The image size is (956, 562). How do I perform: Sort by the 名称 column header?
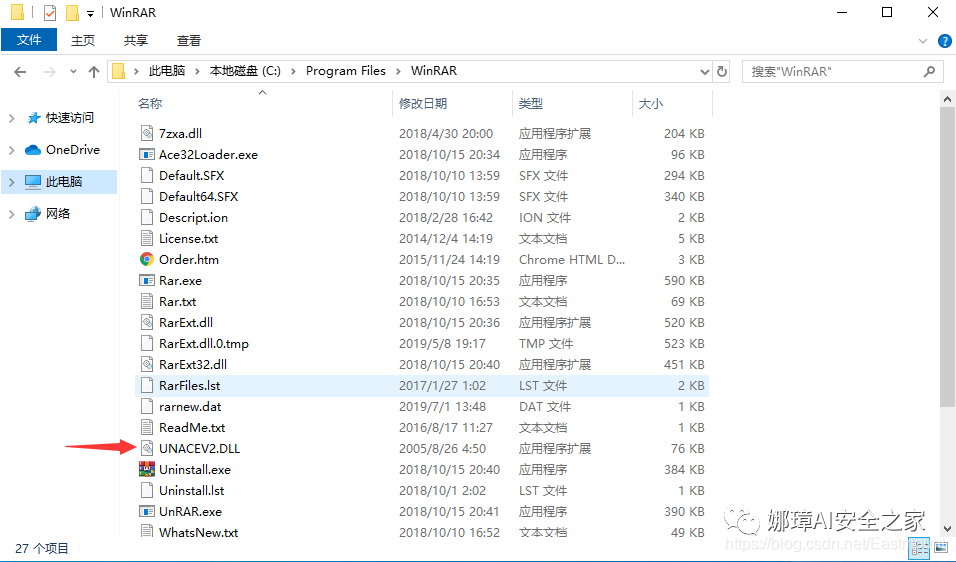150,104
